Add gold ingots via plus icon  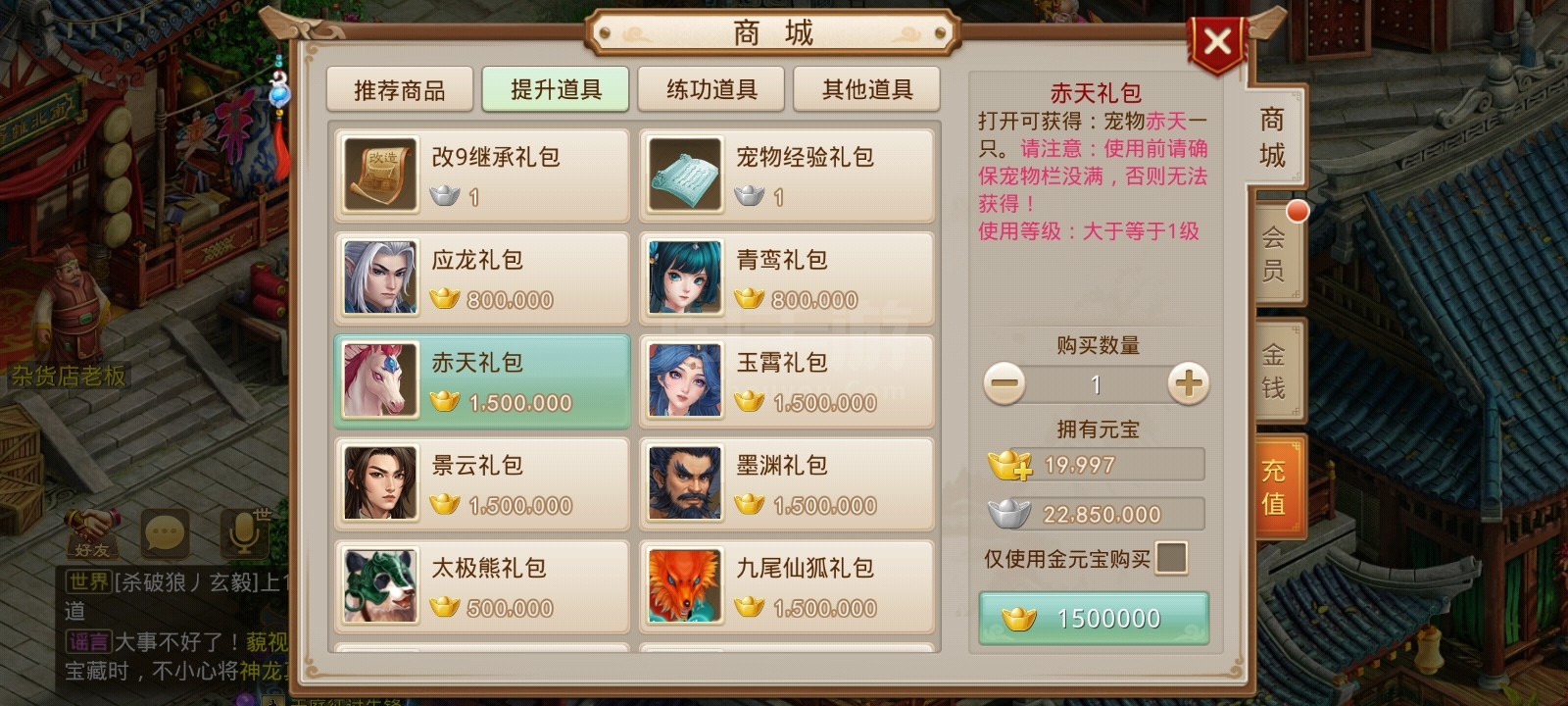pos(1010,465)
